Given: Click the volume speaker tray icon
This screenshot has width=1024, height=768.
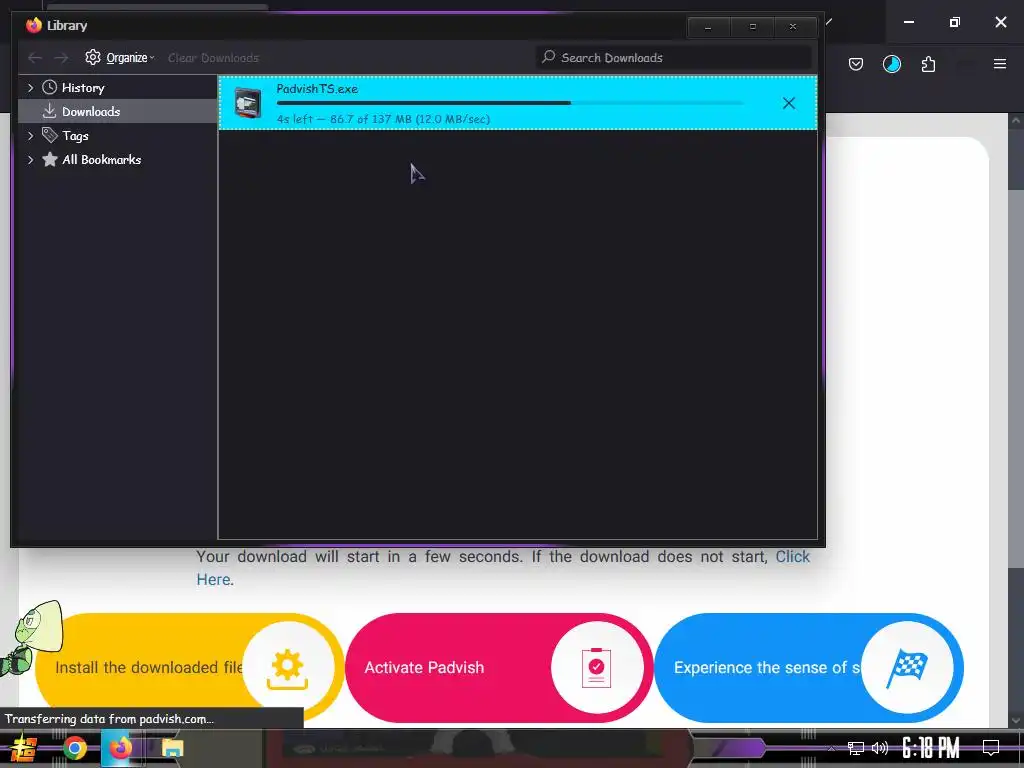Looking at the screenshot, I should (x=880, y=748).
